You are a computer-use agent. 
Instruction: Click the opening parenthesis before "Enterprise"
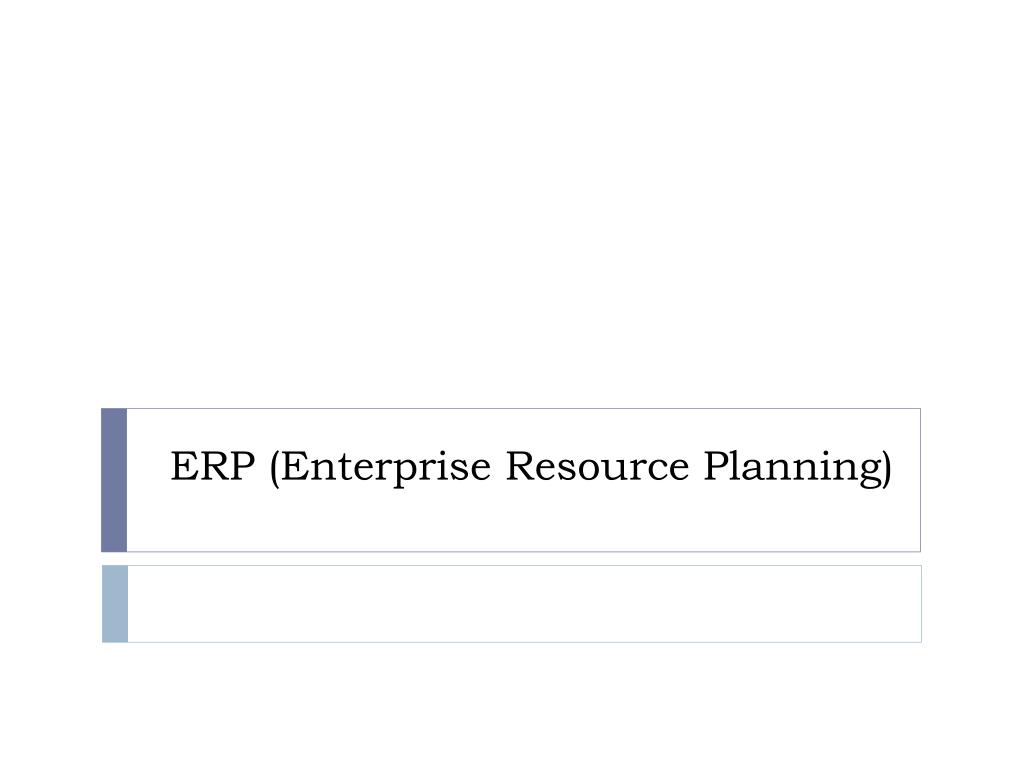click(x=275, y=468)
